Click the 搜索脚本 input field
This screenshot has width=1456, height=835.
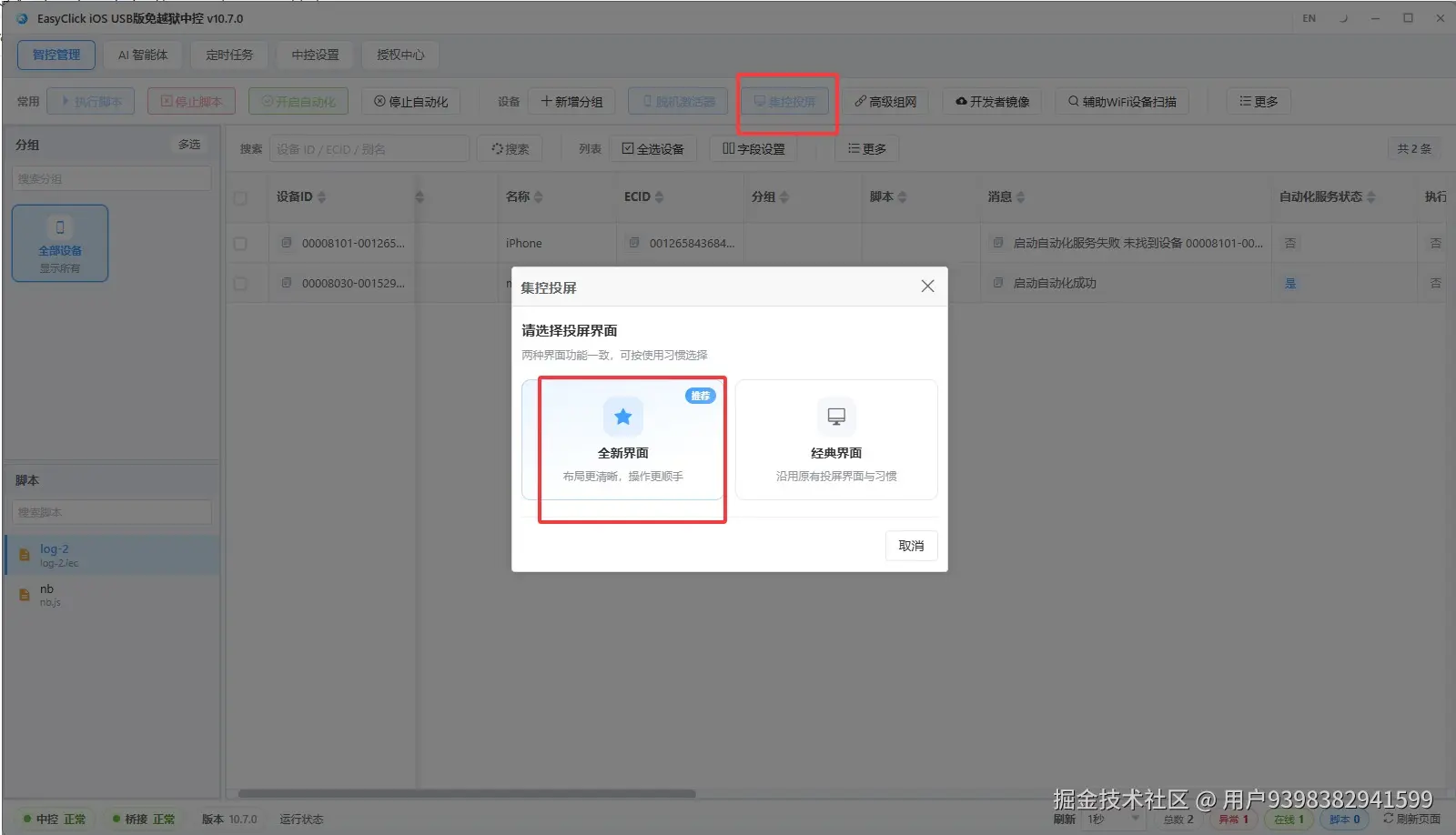click(x=111, y=512)
